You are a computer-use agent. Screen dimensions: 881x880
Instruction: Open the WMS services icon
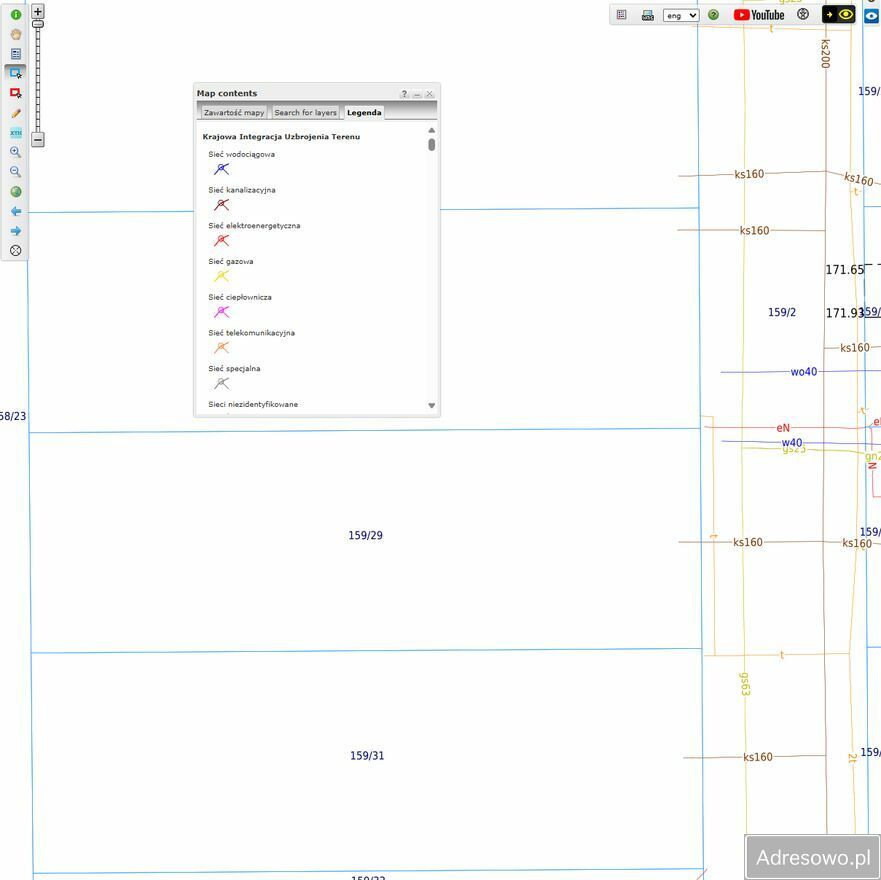(647, 15)
